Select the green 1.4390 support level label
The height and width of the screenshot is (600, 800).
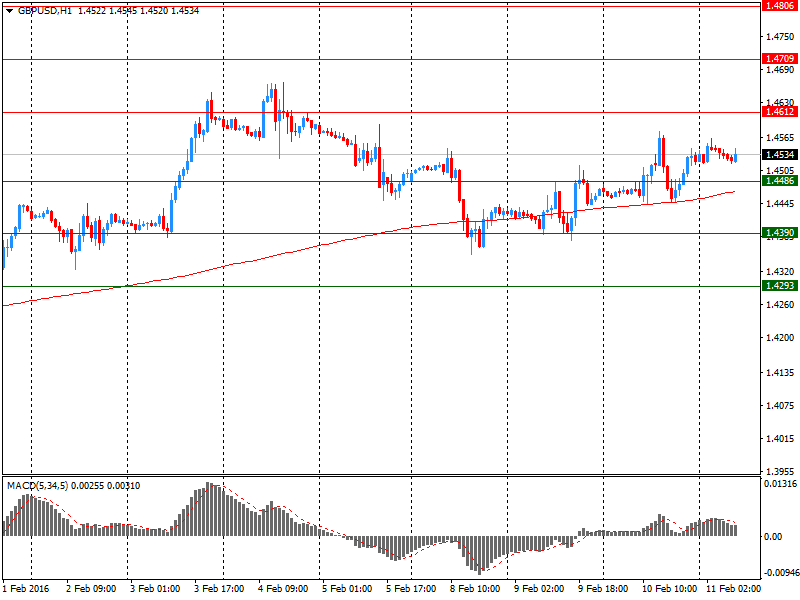point(780,233)
